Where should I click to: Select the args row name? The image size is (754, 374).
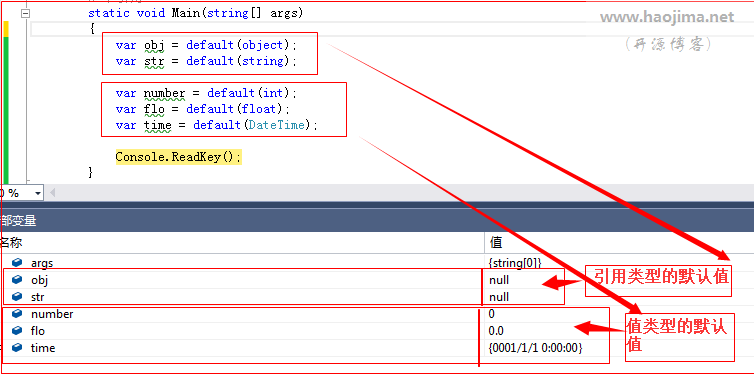(x=42, y=263)
